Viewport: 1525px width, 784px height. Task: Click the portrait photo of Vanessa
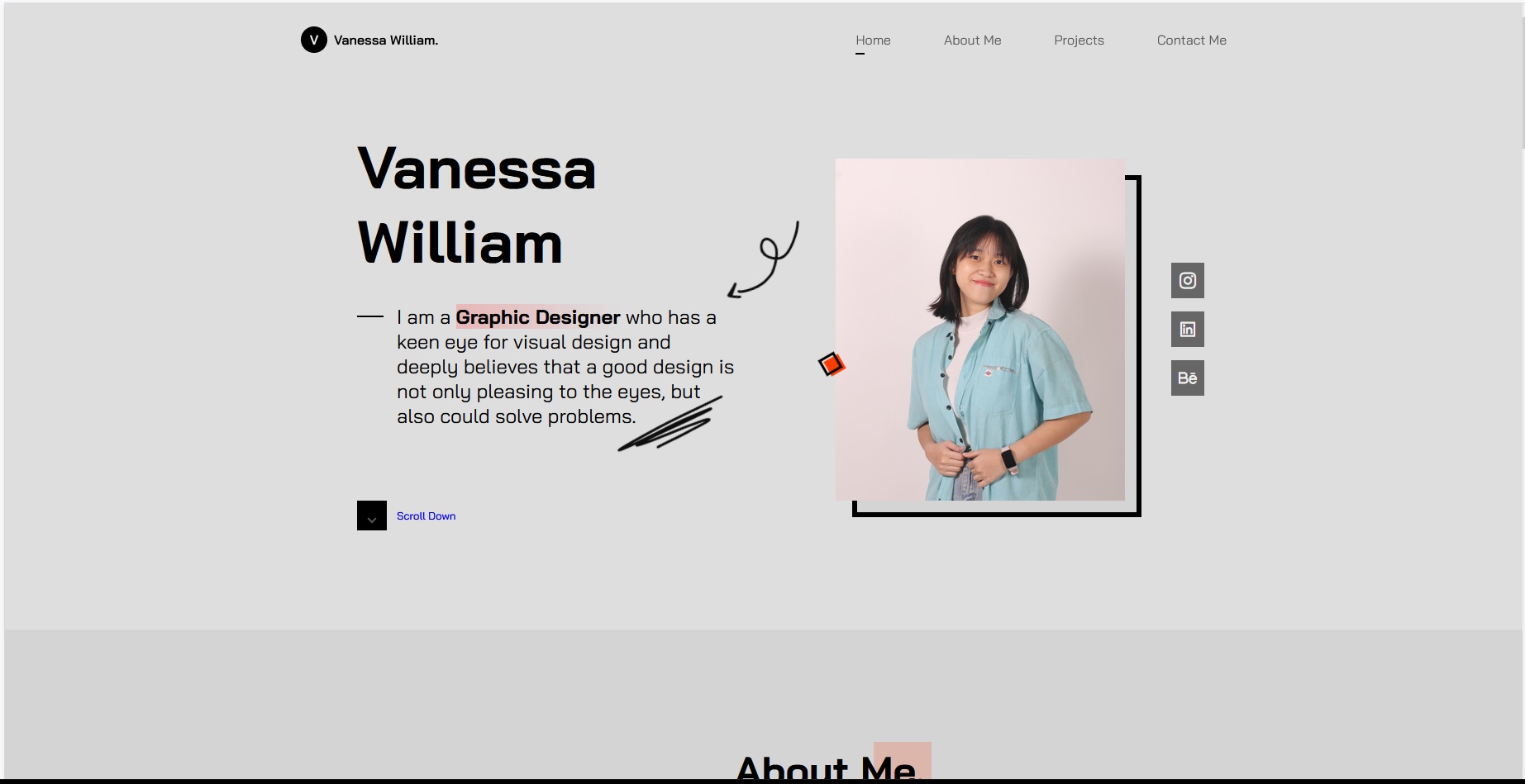coord(979,330)
